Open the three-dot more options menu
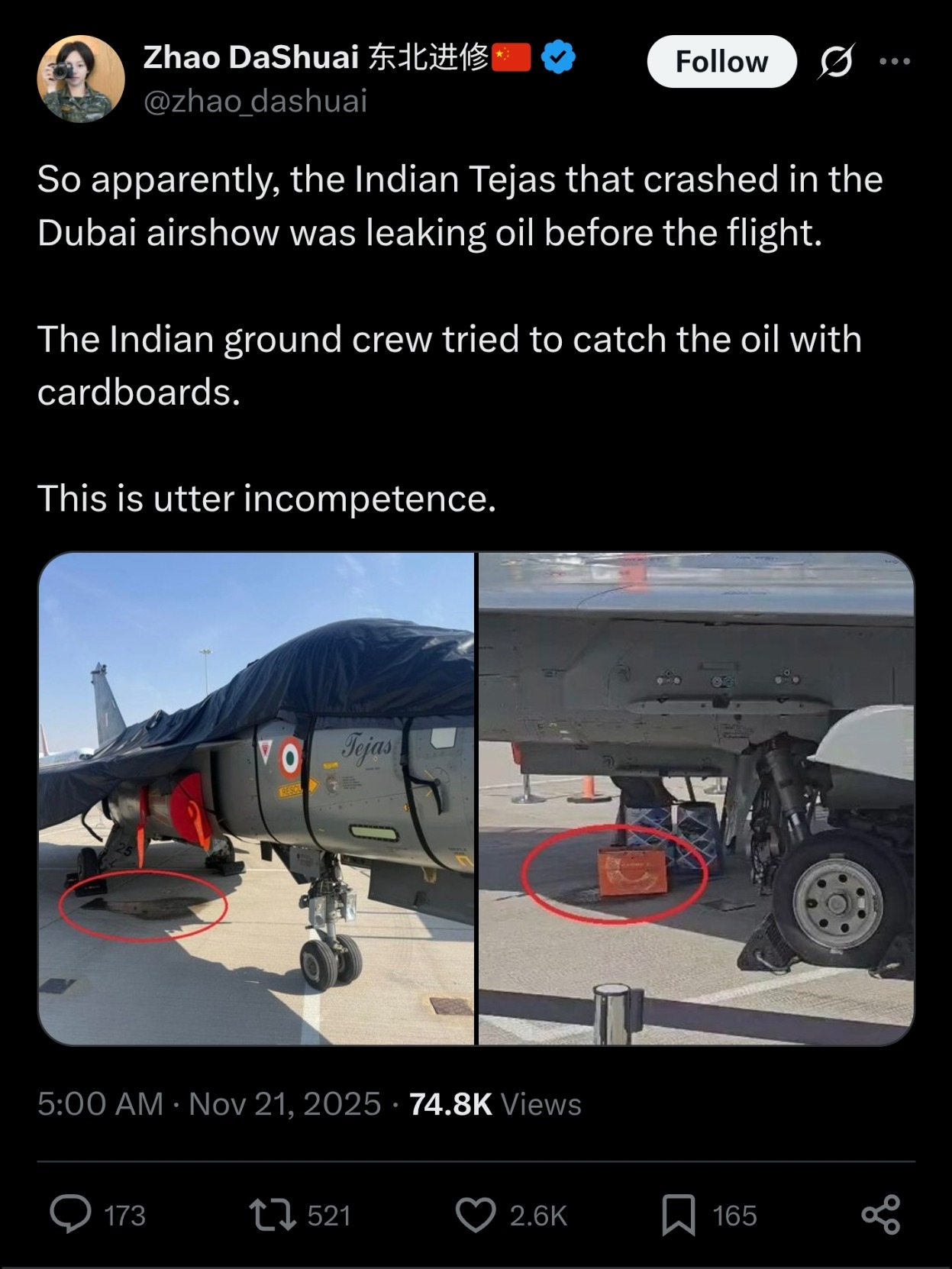Image resolution: width=952 pixels, height=1269 pixels. 894,61
